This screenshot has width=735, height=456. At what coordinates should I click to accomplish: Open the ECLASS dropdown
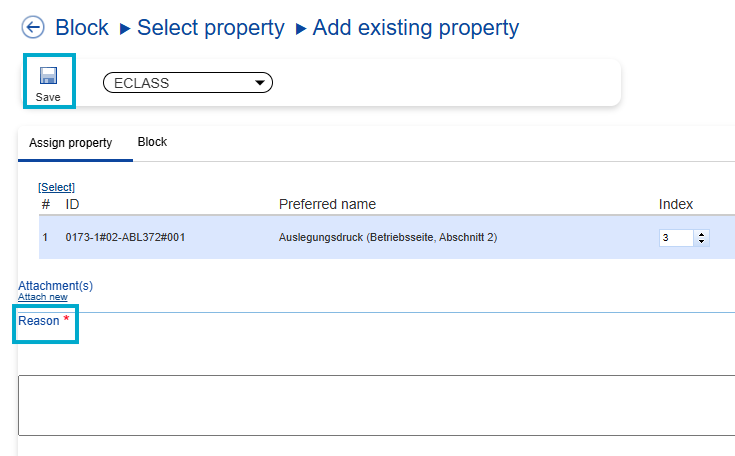[x=188, y=83]
